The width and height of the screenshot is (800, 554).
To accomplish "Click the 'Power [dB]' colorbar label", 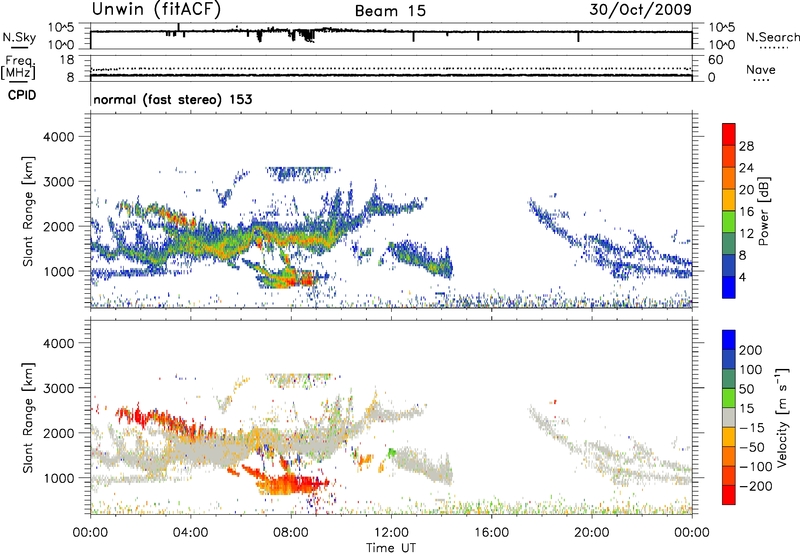I will pos(763,211).
